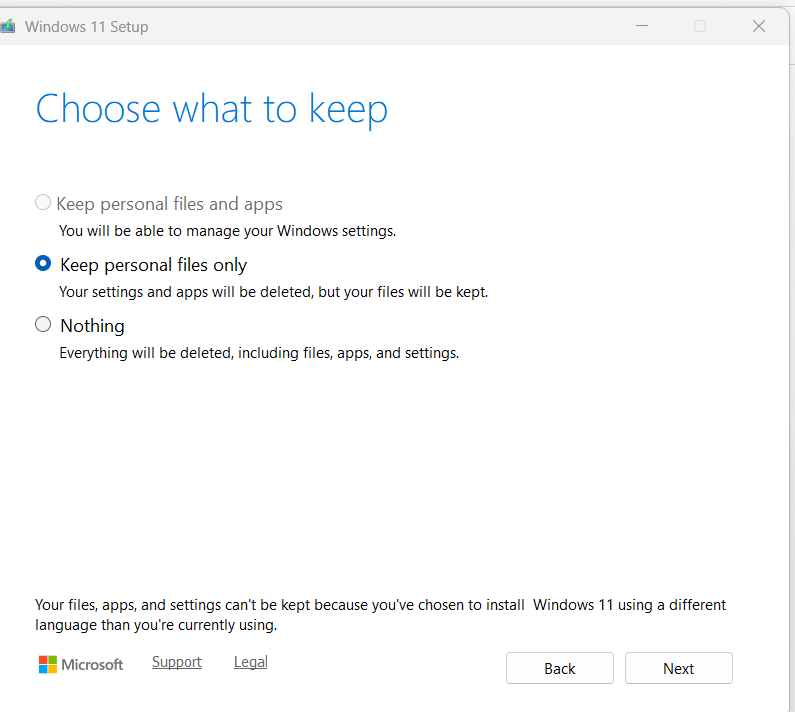Click 'Your settings and apps will be deleted' text
The height and width of the screenshot is (712, 795).
tap(274, 292)
